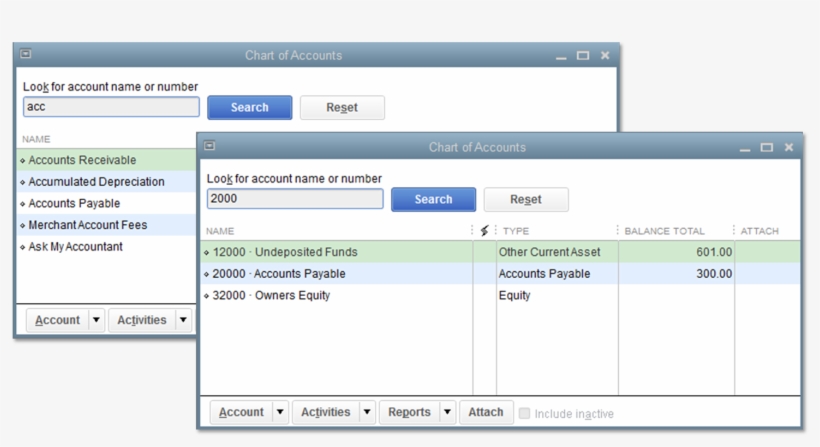Click Account button in front window
Screen dimensions: 820x447
241,412
